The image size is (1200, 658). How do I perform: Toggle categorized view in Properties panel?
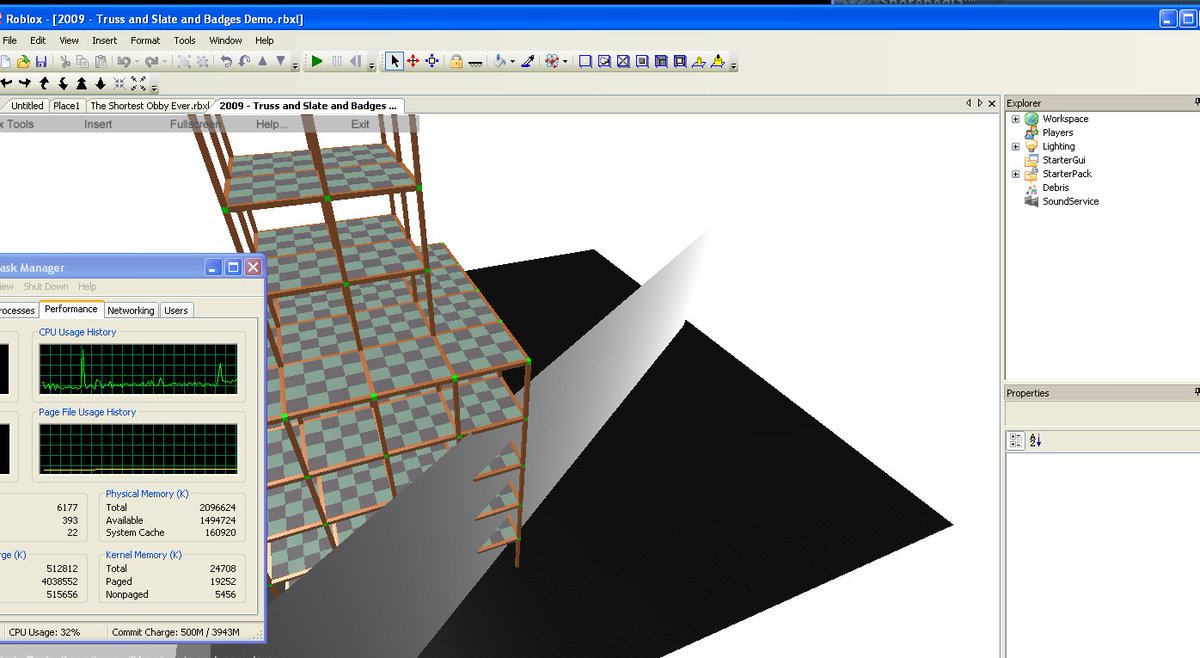pos(1016,440)
